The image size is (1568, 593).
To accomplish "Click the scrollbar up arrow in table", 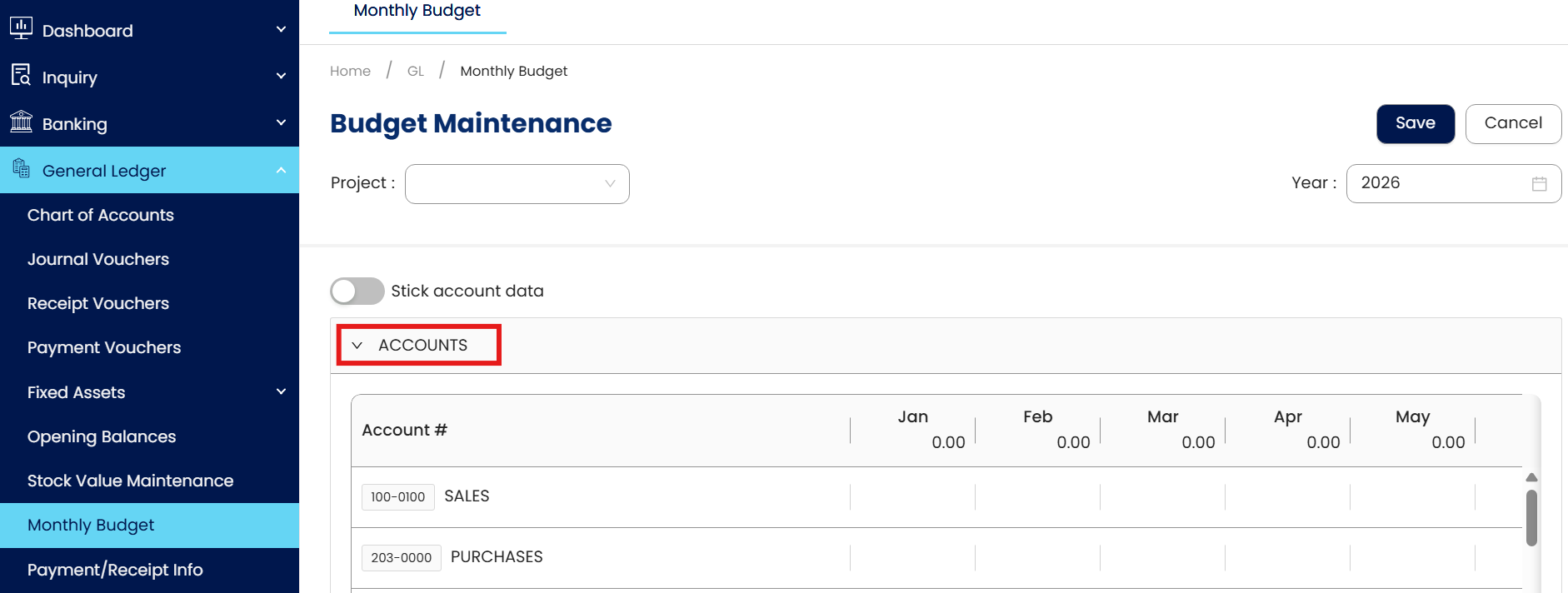I will coord(1531,478).
